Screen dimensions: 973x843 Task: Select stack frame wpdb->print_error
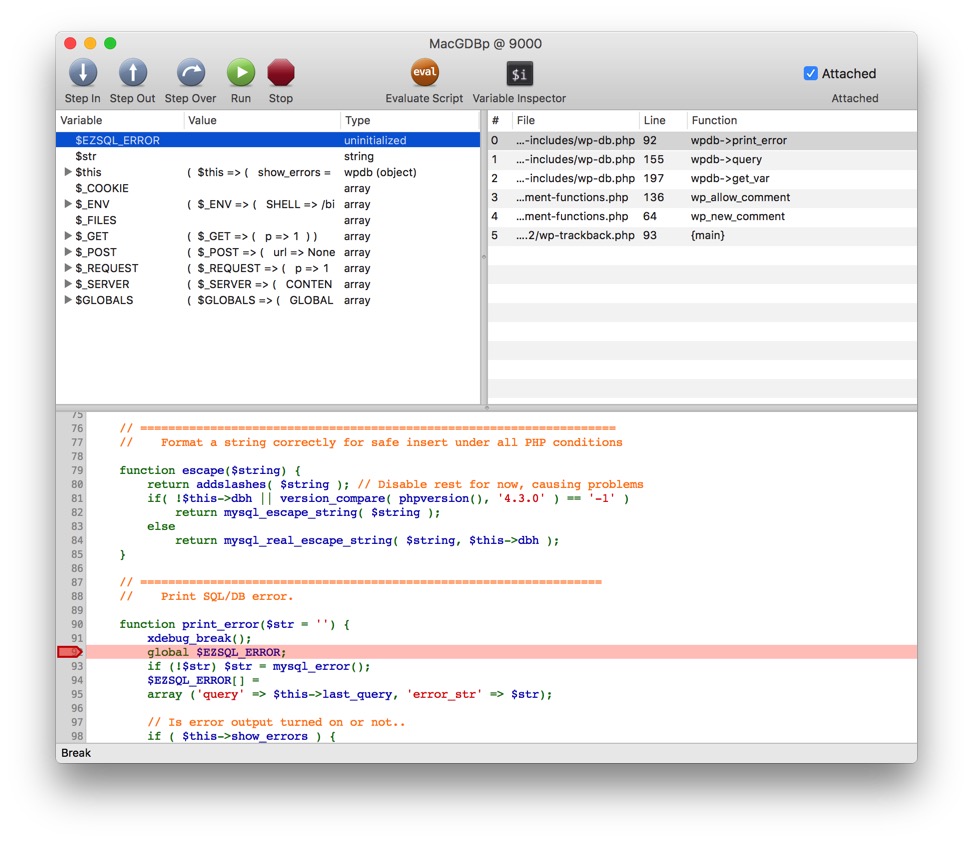702,140
